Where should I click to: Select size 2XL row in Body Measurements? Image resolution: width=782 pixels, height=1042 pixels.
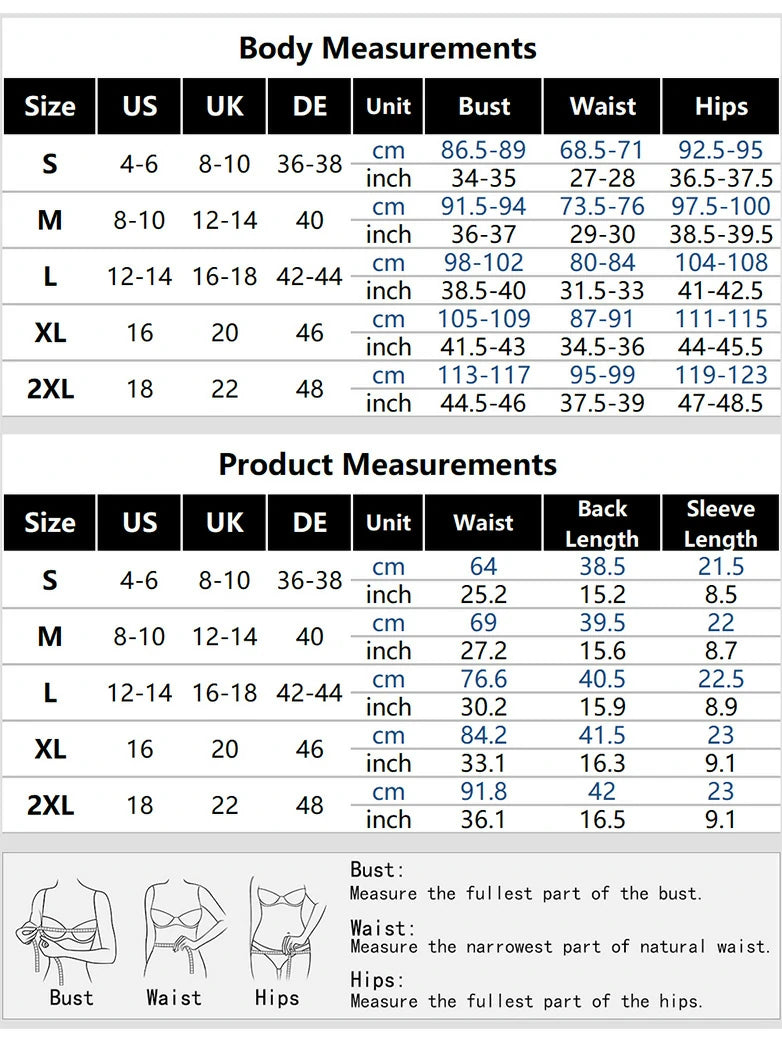[x=50, y=389]
